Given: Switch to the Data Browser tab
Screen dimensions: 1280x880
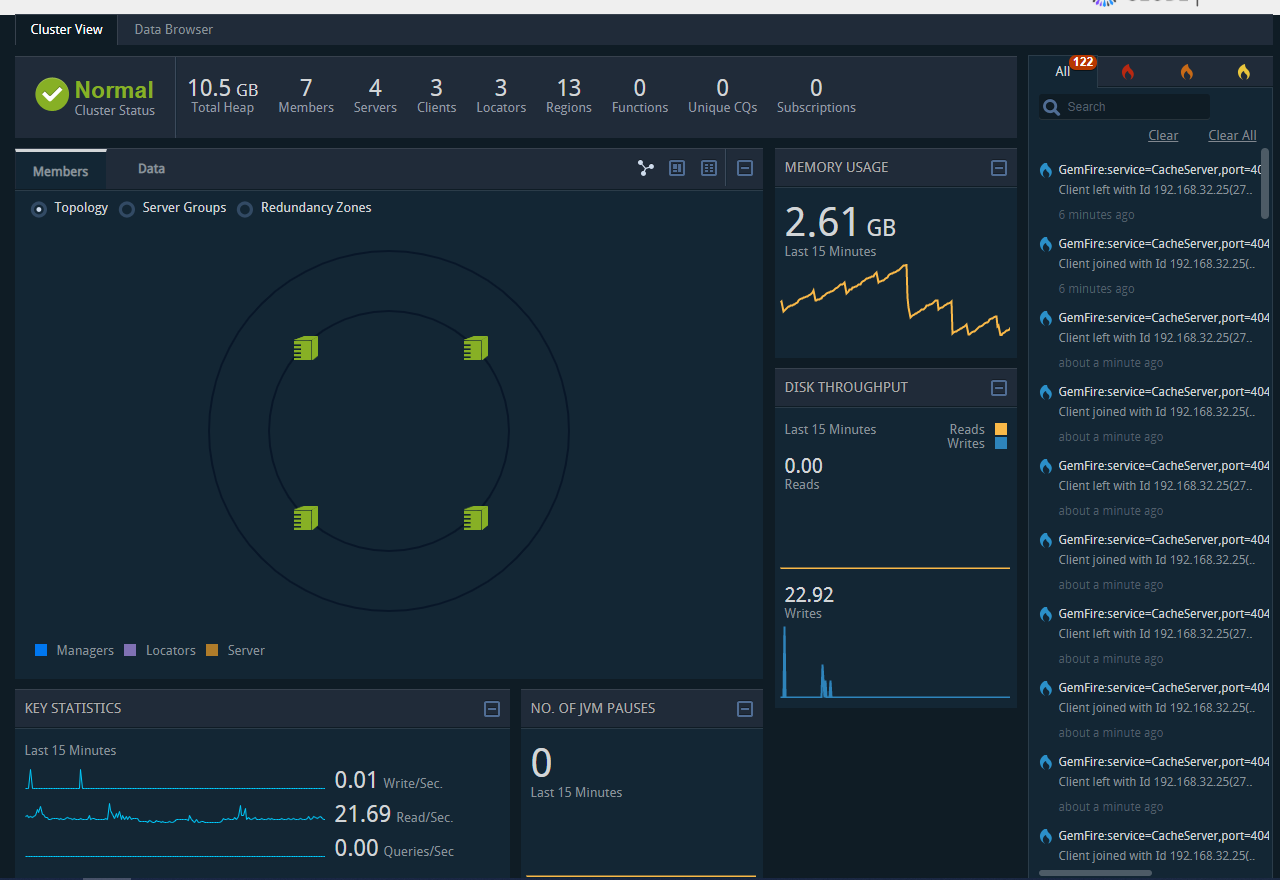Looking at the screenshot, I should pos(173,30).
